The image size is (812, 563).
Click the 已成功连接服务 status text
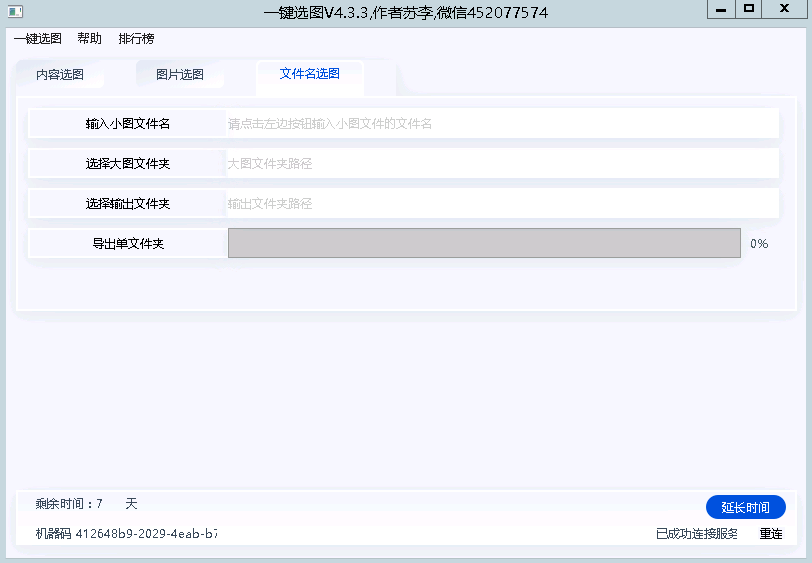(697, 533)
